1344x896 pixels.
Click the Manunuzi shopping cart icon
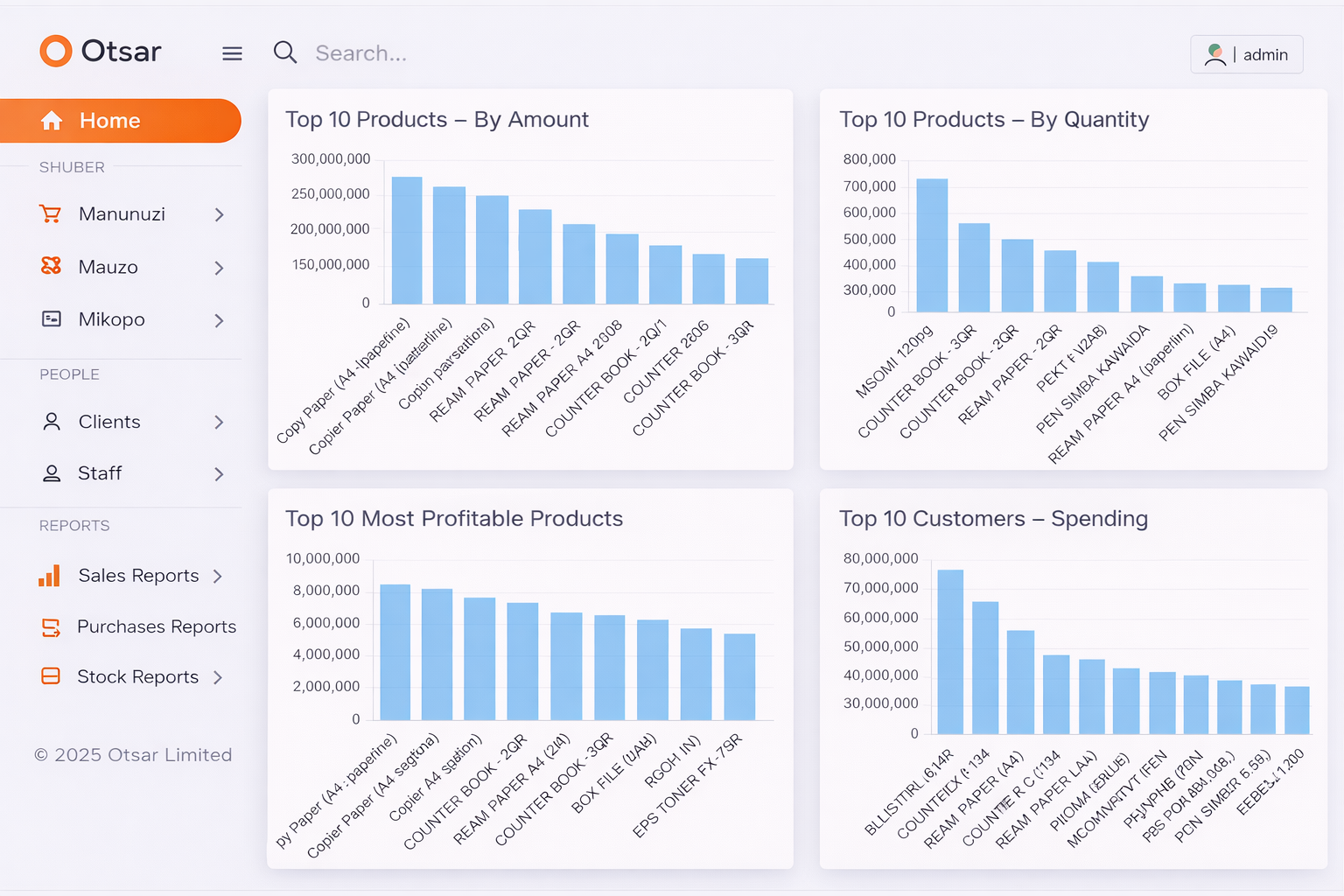coord(51,214)
